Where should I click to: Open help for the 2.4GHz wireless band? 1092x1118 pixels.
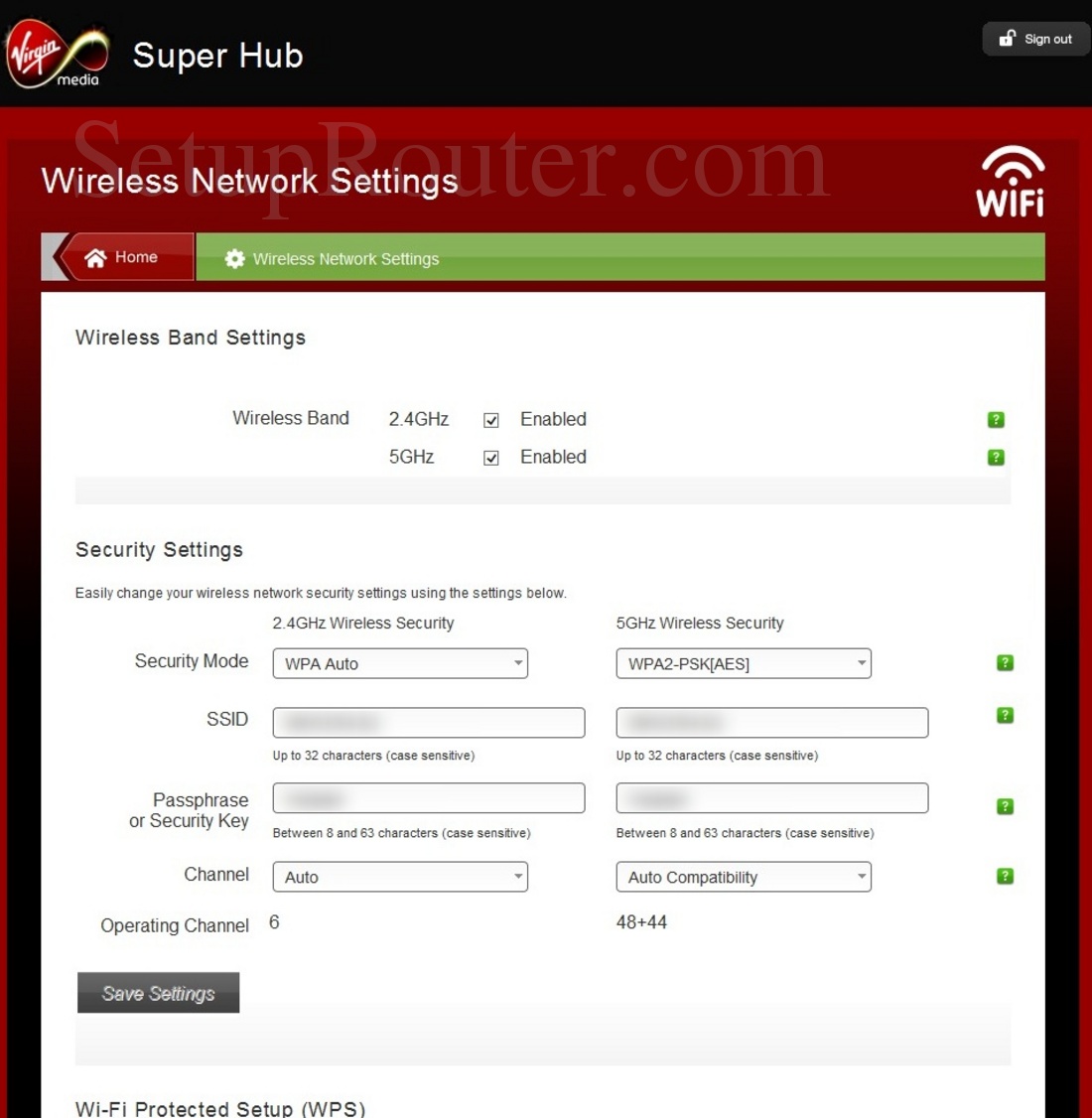click(x=996, y=420)
